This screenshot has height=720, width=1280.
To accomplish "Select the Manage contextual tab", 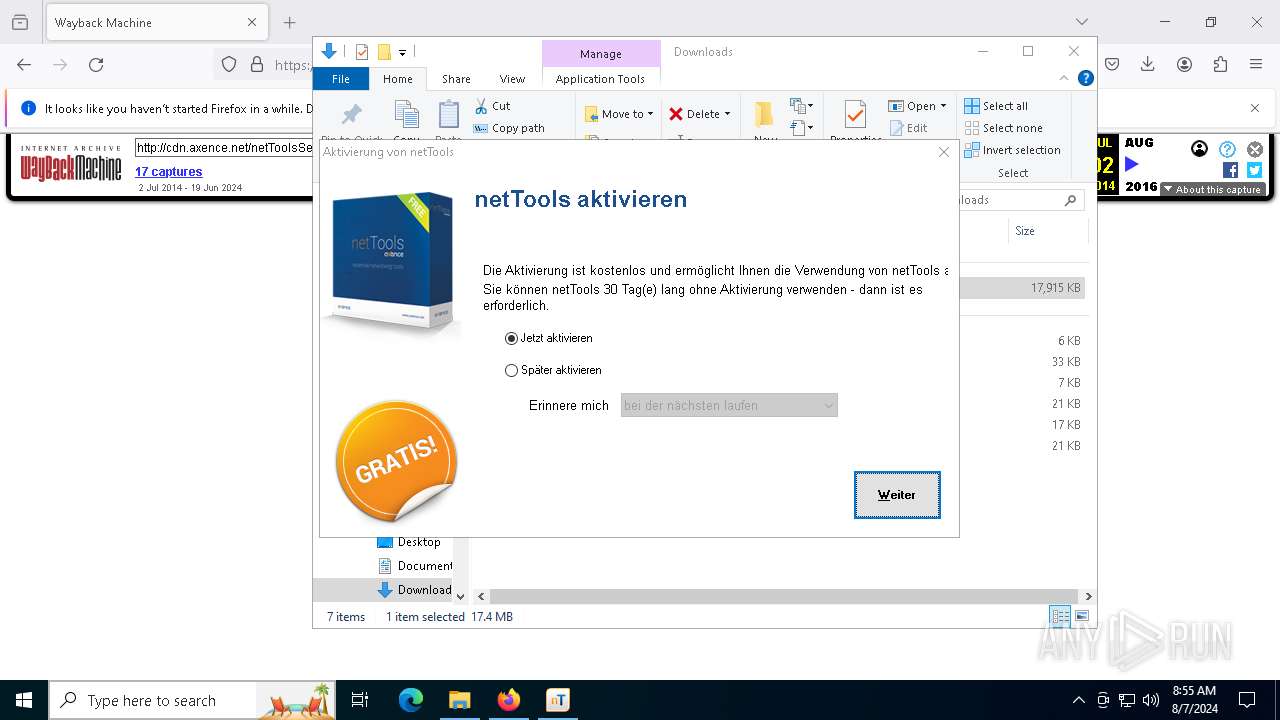I will pyautogui.click(x=600, y=54).
